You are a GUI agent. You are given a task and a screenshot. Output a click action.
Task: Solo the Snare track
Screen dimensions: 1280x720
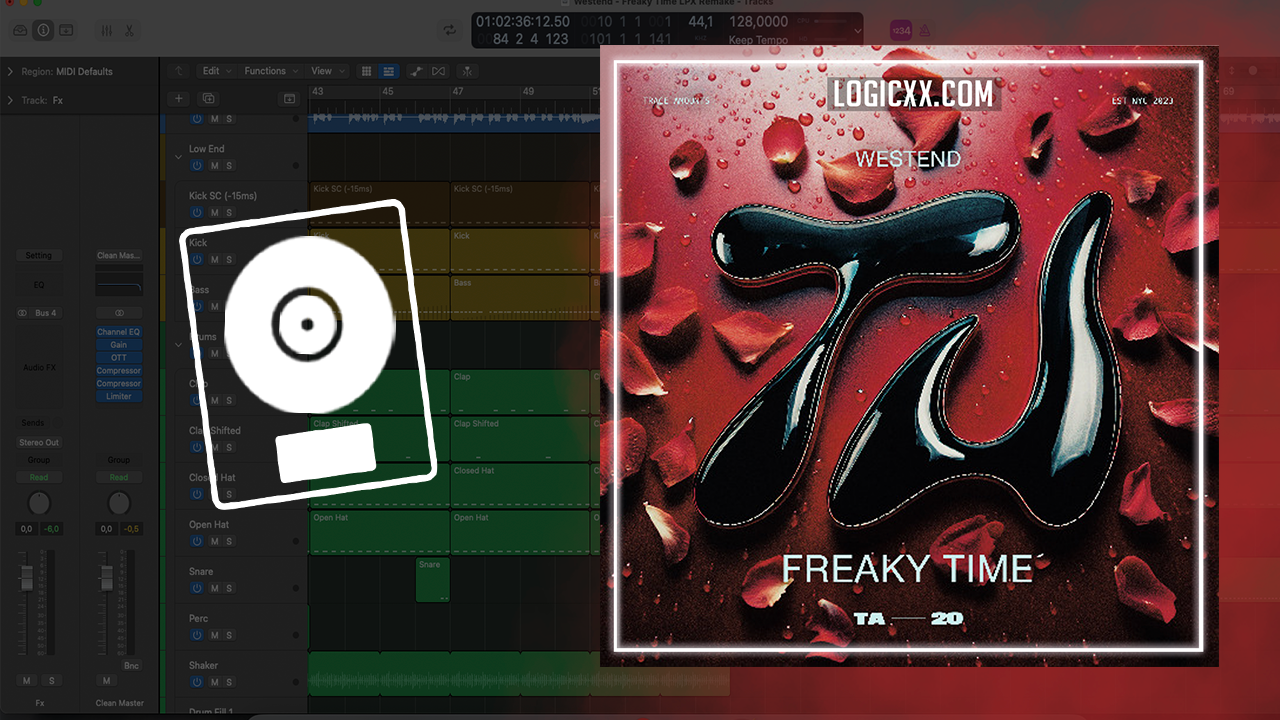pyautogui.click(x=229, y=588)
